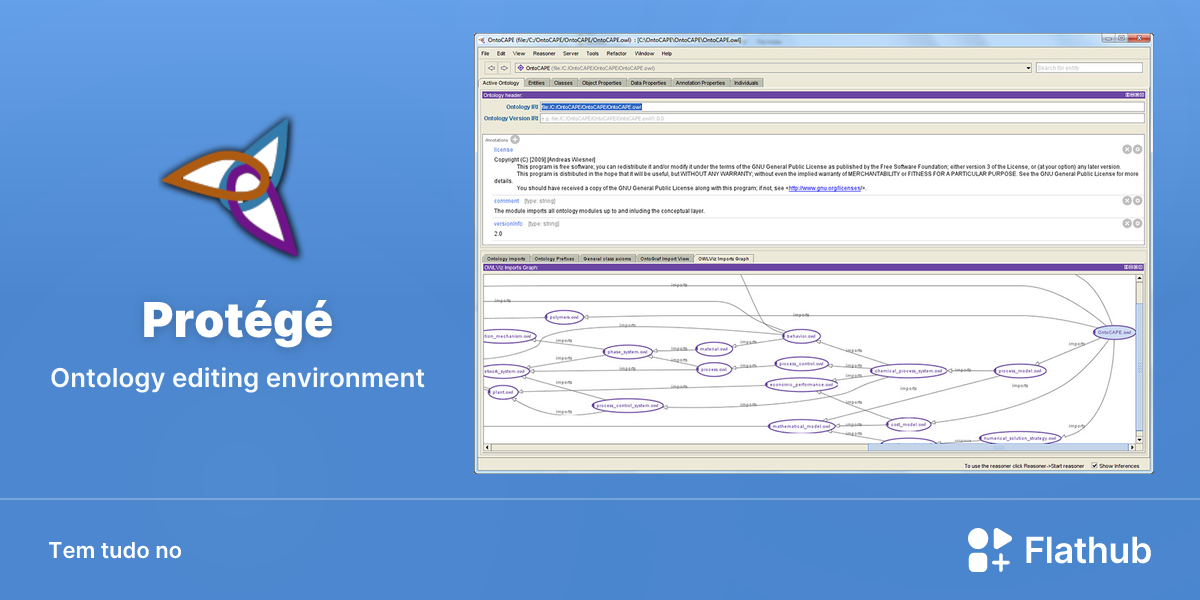The width and height of the screenshot is (1200, 600).
Task: Select the behavior.owl node in the graph
Action: (801, 336)
